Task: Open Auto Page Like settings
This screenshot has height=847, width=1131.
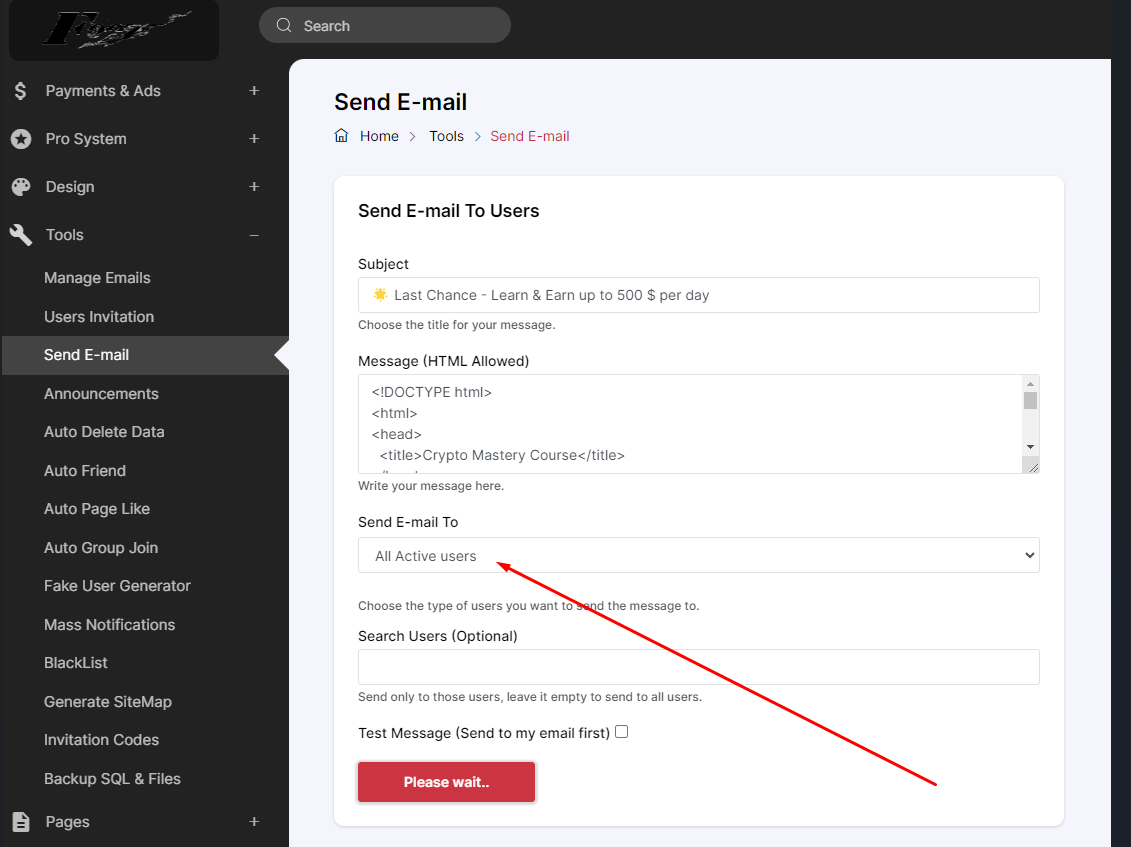Action: (97, 509)
